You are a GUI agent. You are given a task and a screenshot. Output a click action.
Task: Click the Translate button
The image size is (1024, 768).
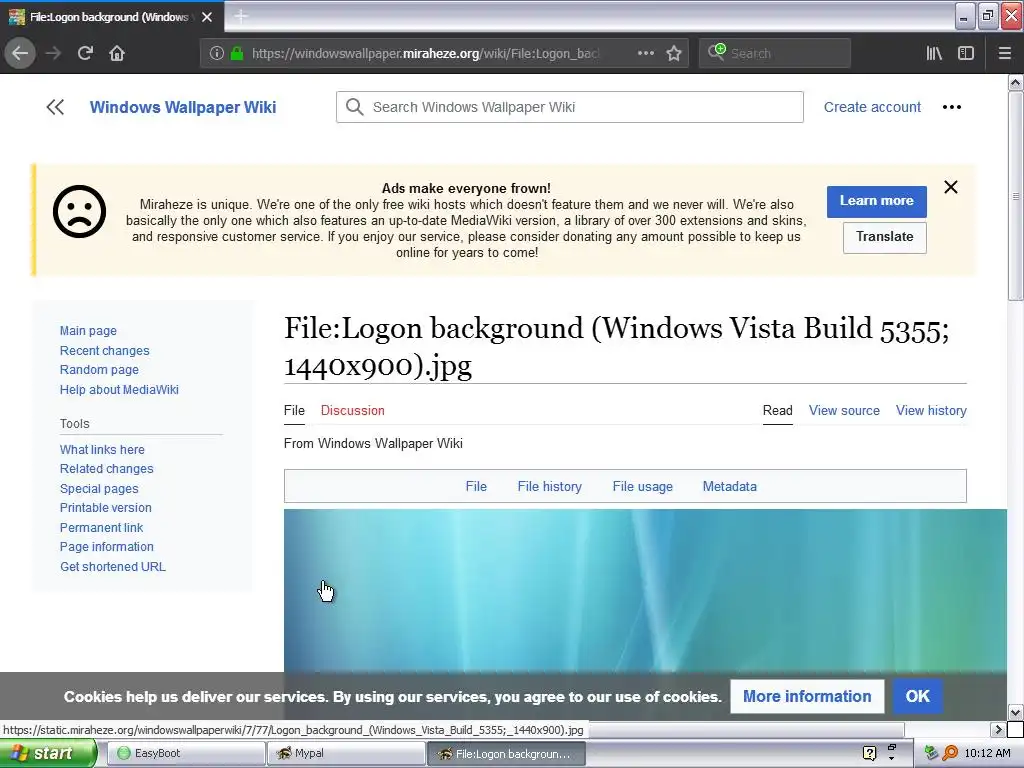click(884, 237)
